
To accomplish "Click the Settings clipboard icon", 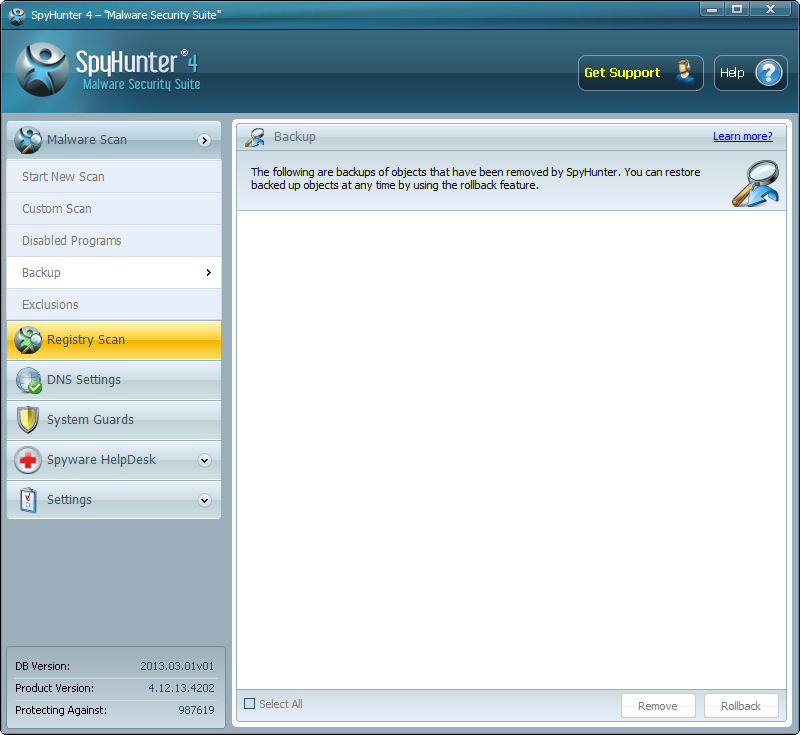I will pos(28,500).
